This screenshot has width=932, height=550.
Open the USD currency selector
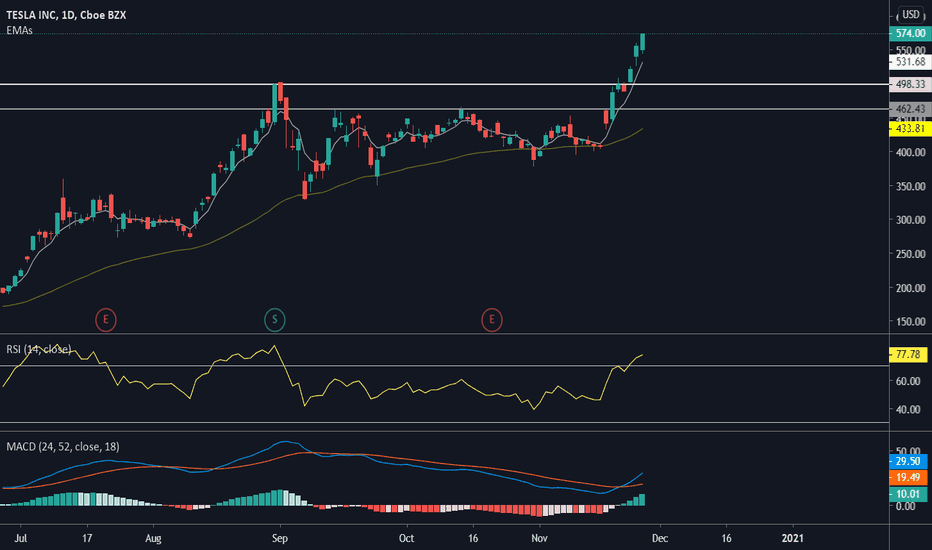click(911, 14)
